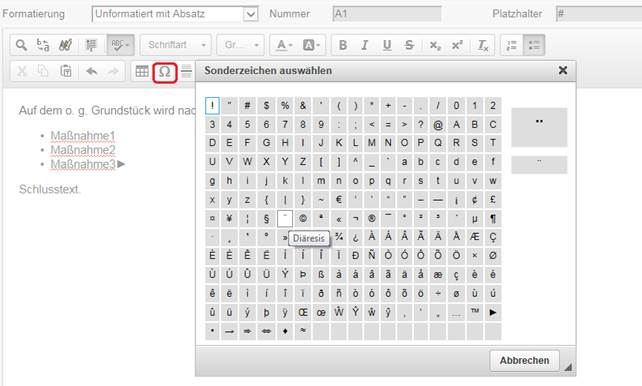642x386 pixels.
Task: Click the Maßnahme2 list item
Action: coord(83,150)
